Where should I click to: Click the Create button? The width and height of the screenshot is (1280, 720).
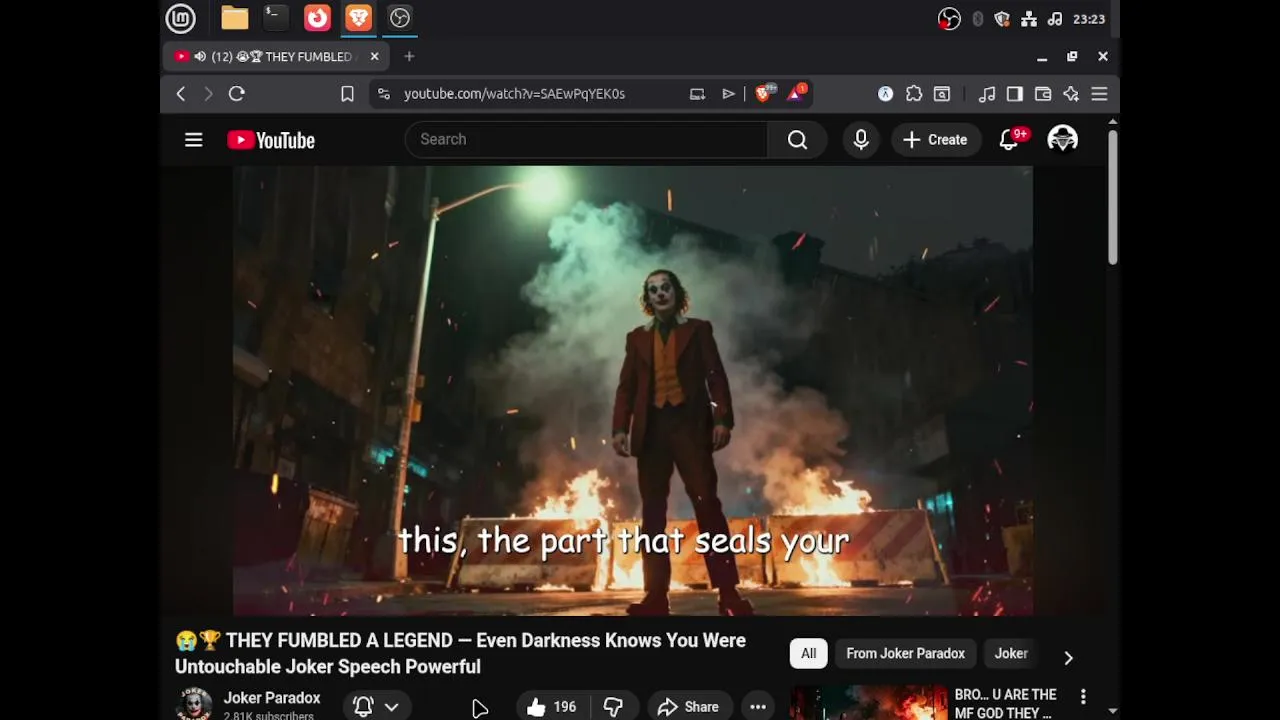[935, 140]
